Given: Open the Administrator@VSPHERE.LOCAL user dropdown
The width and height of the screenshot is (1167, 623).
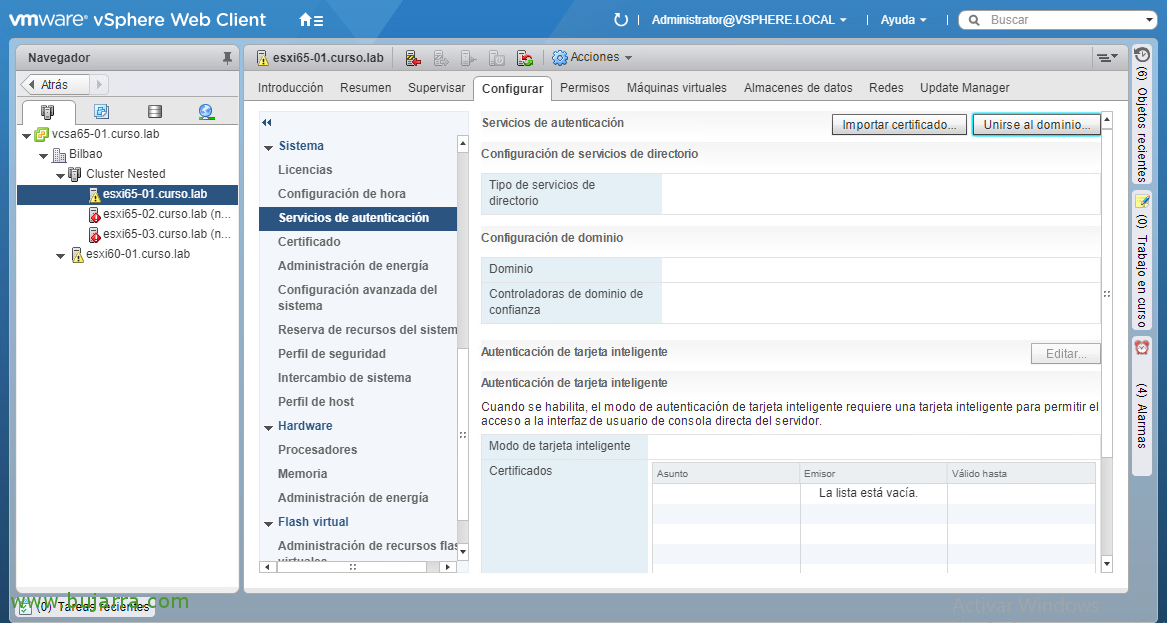Looking at the screenshot, I should (749, 20).
